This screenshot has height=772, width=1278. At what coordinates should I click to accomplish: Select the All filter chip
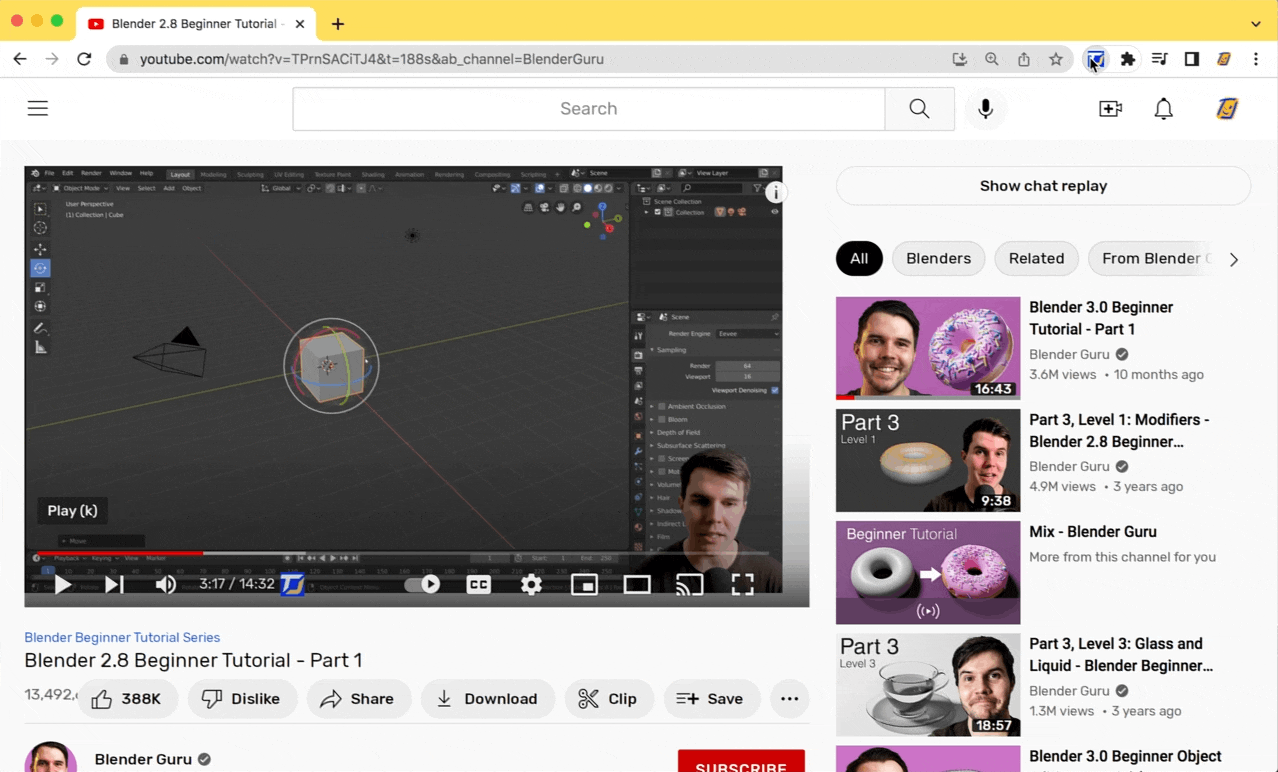859,258
